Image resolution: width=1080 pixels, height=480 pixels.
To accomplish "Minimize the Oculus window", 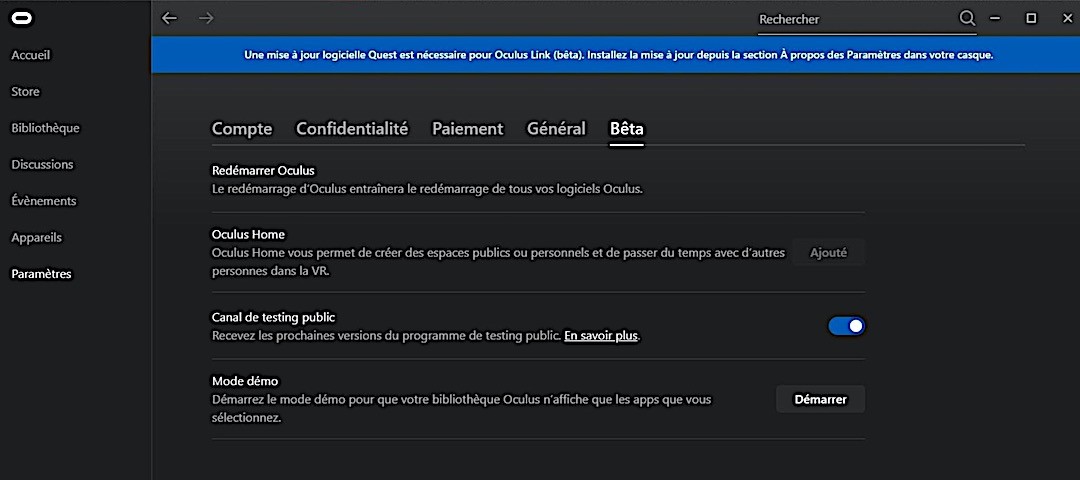I will [995, 19].
